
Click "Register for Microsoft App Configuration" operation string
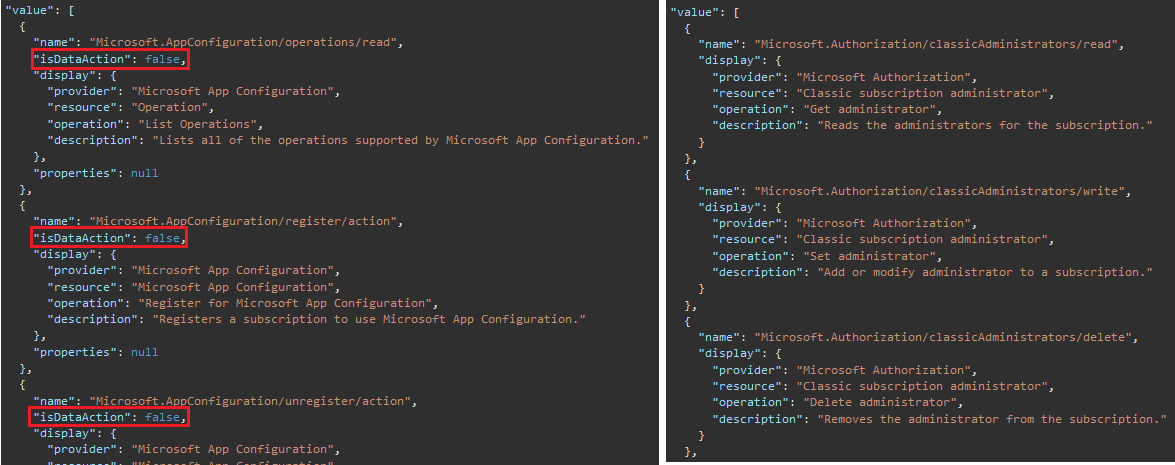point(284,303)
